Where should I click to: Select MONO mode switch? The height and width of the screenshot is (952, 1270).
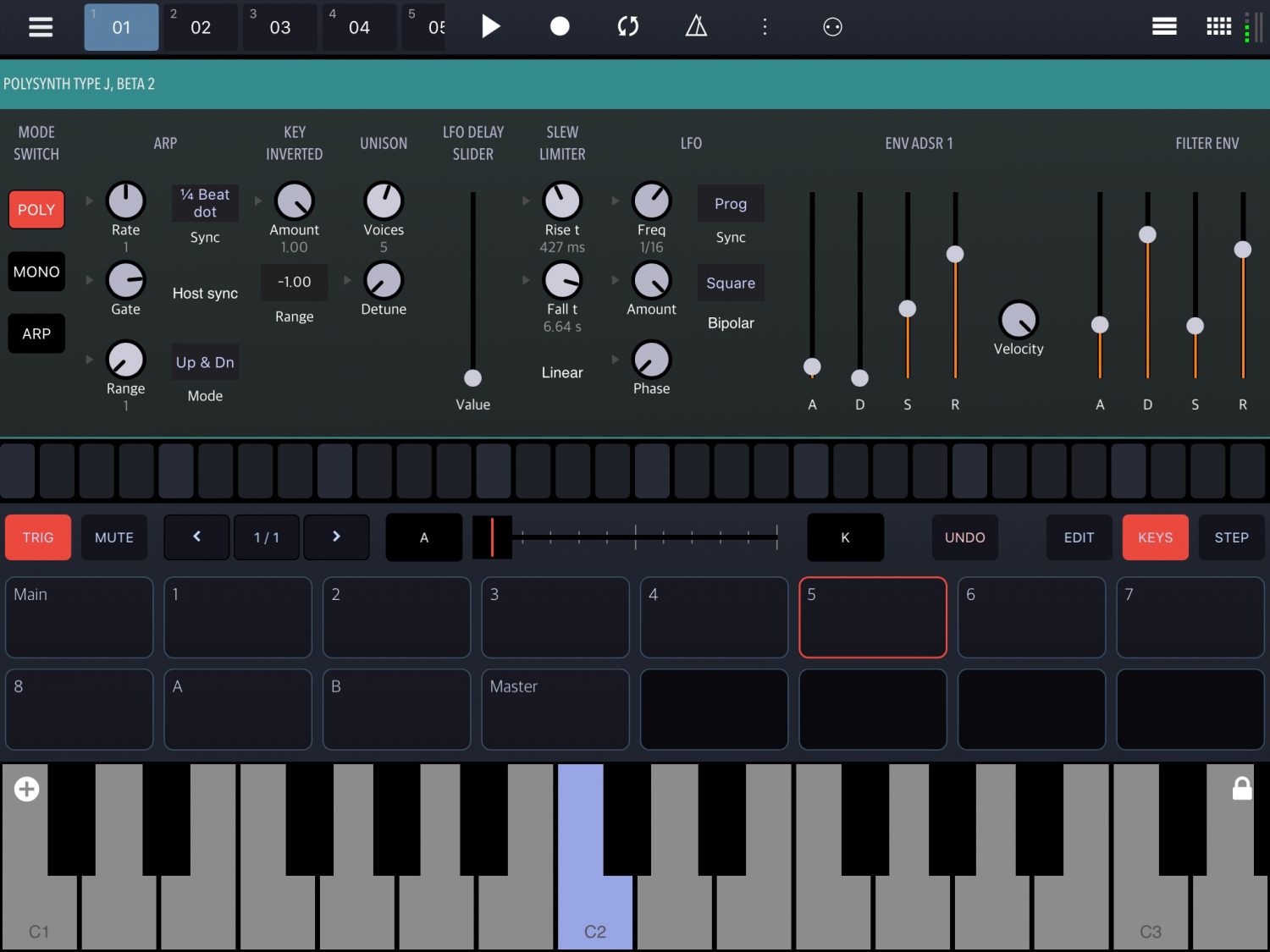36,272
